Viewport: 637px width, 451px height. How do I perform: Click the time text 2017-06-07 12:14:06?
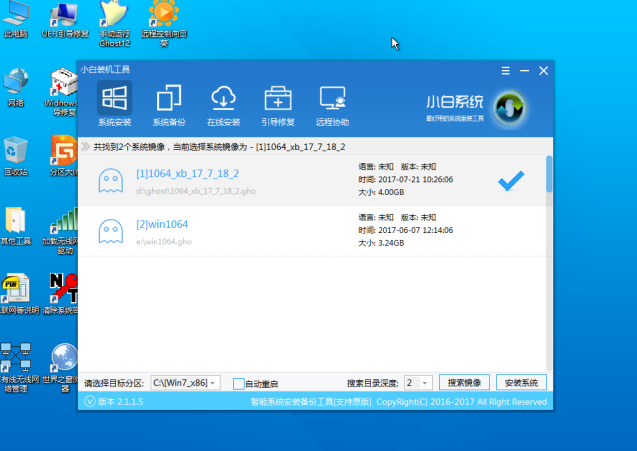coord(416,230)
